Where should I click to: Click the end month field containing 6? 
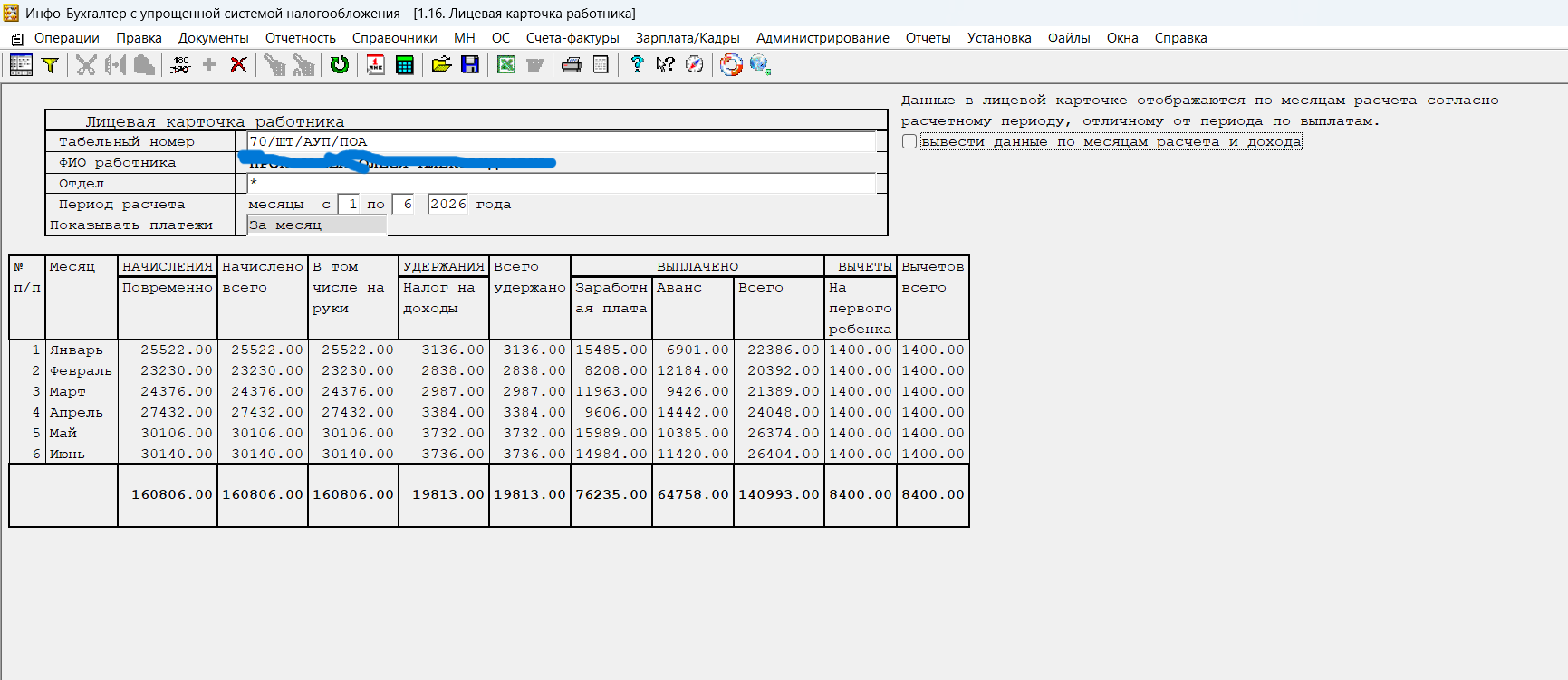[x=403, y=204]
